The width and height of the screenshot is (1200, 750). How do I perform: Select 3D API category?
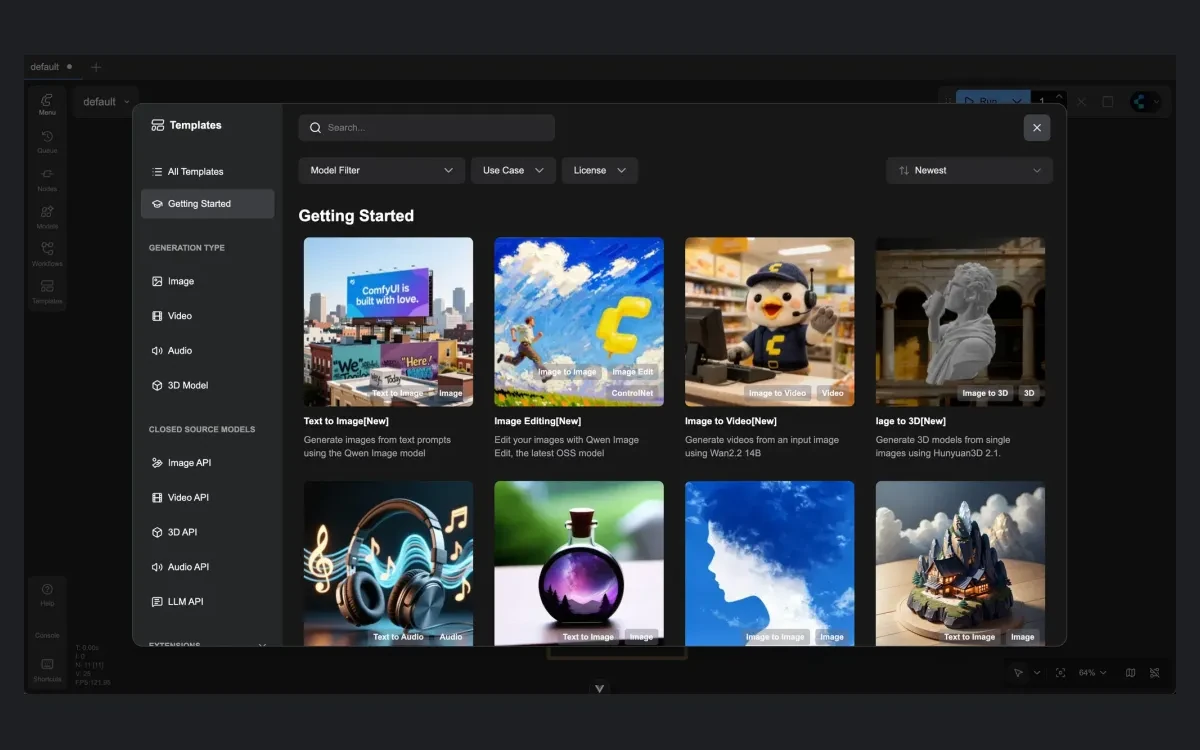(x=207, y=532)
